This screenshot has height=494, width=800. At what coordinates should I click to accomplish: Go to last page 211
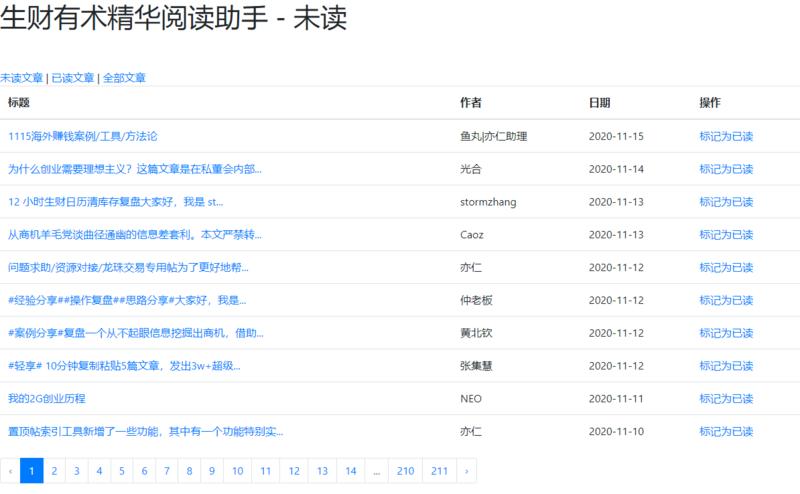[439, 471]
